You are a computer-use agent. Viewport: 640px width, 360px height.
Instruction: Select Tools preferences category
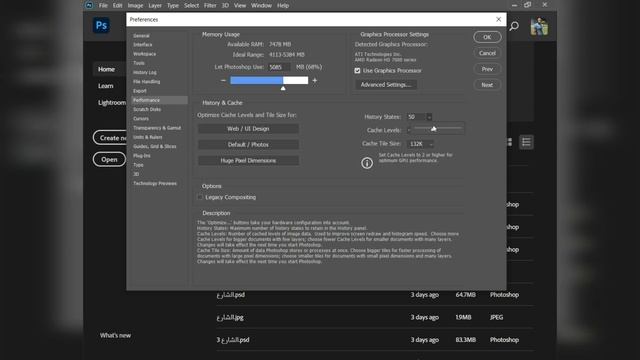click(x=139, y=63)
